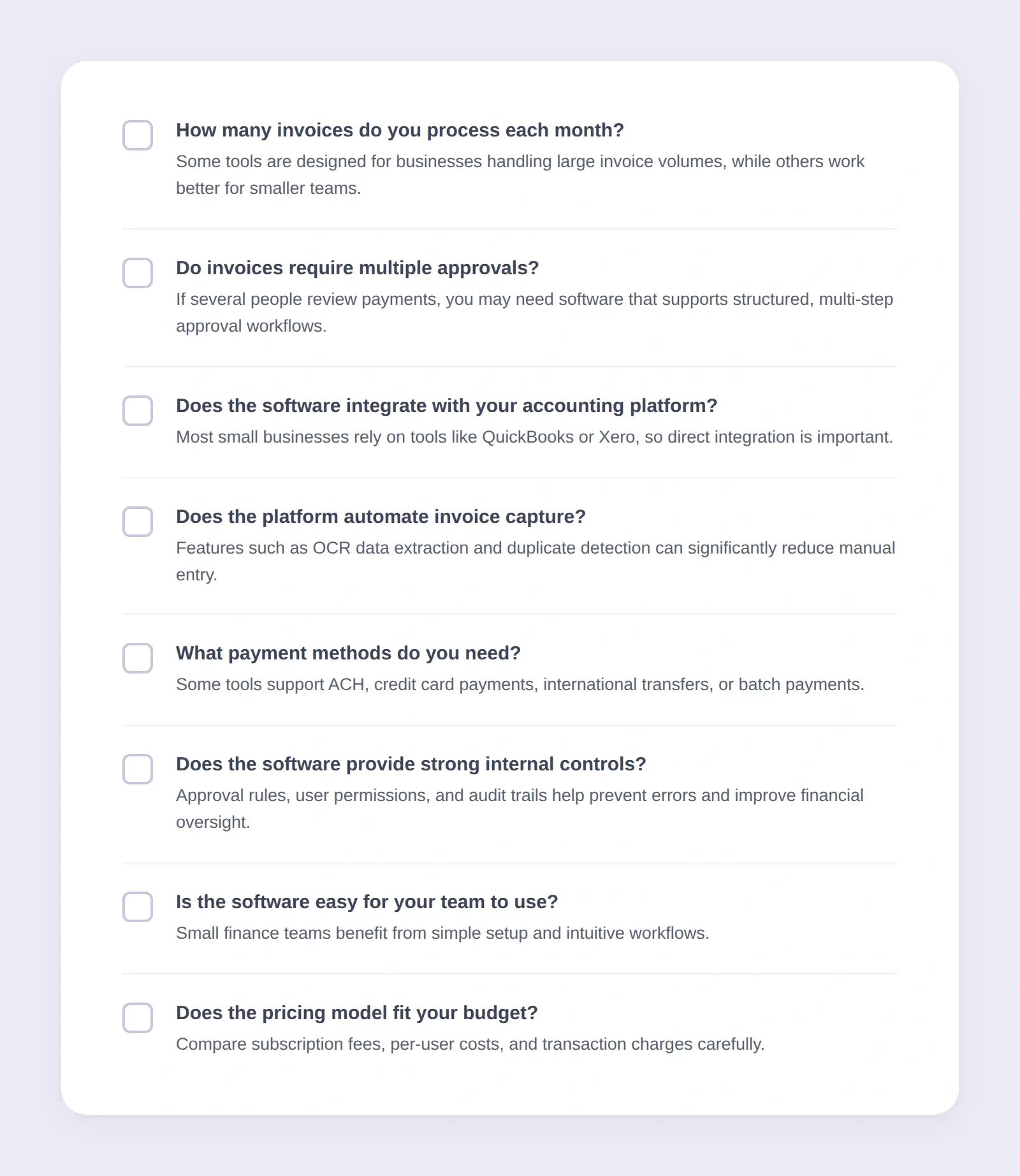Screen dimensions: 1020x1176
Task: Check the box for invoice volume question
Action: pos(137,136)
